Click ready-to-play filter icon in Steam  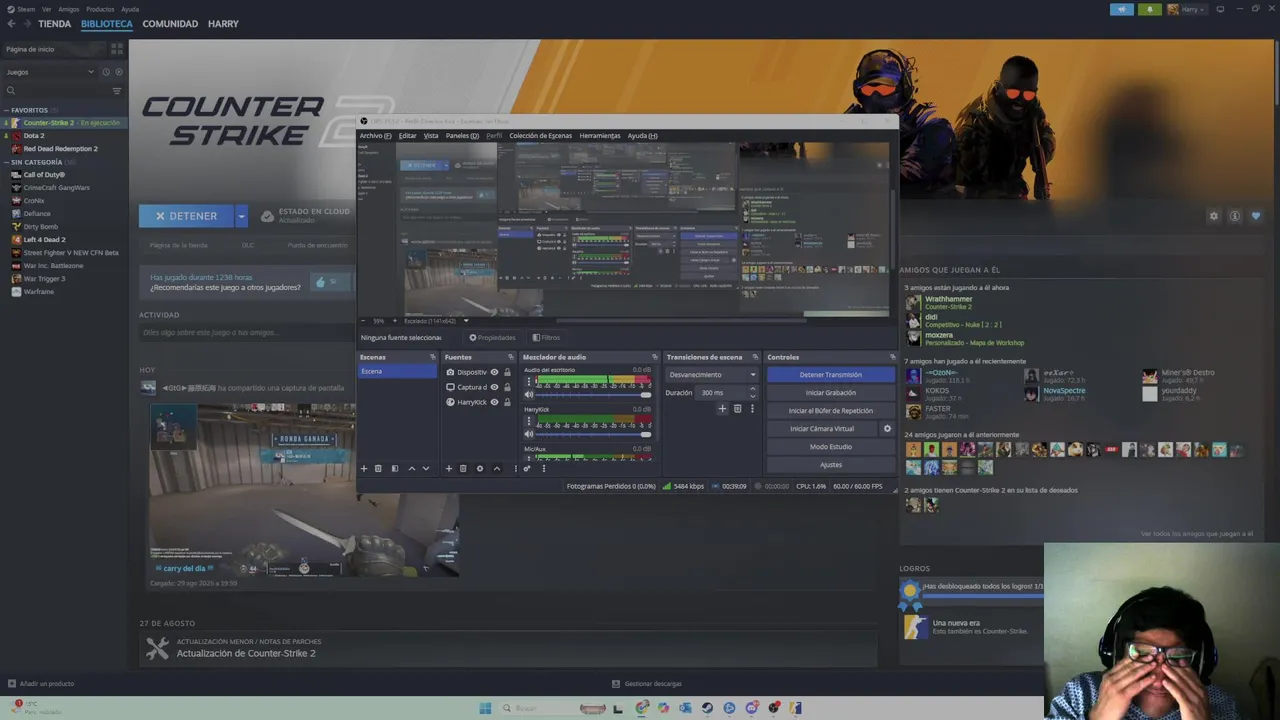click(x=119, y=72)
